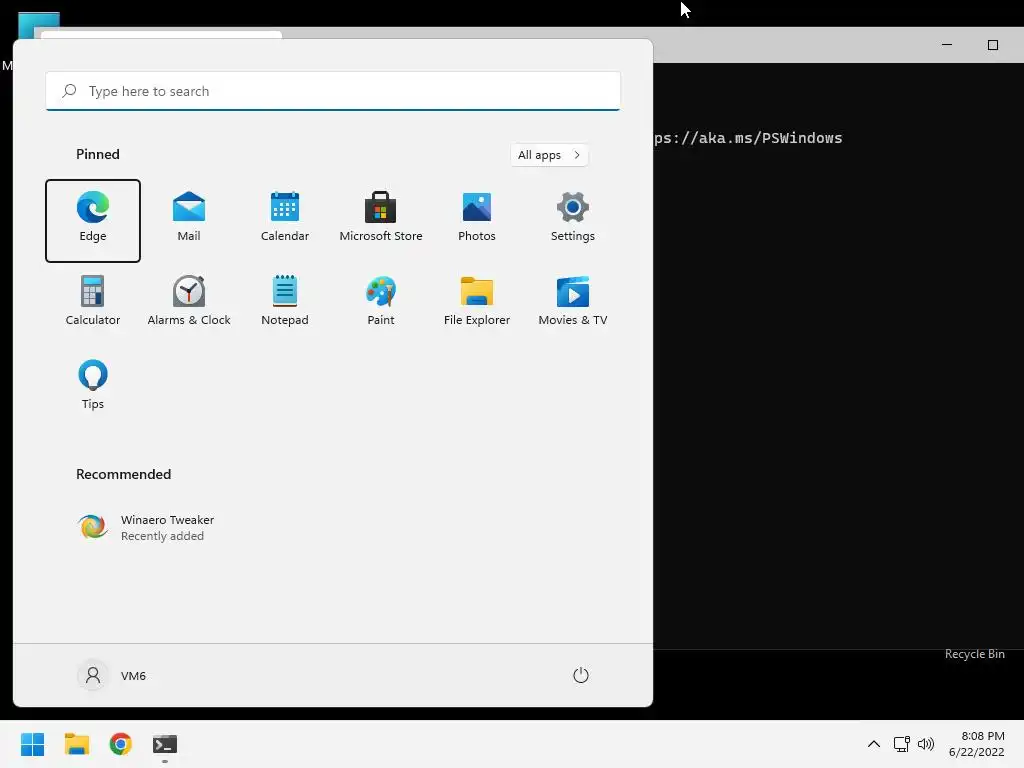
Task: Focus the Type here to search box
Action: point(333,91)
